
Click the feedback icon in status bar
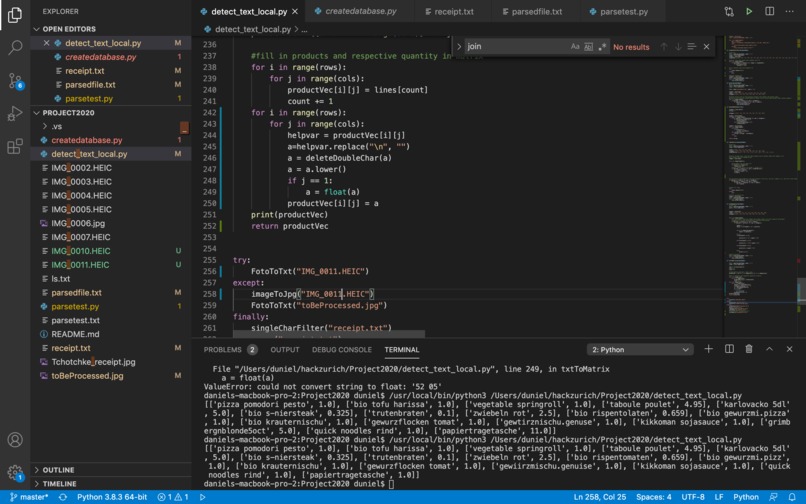773,497
